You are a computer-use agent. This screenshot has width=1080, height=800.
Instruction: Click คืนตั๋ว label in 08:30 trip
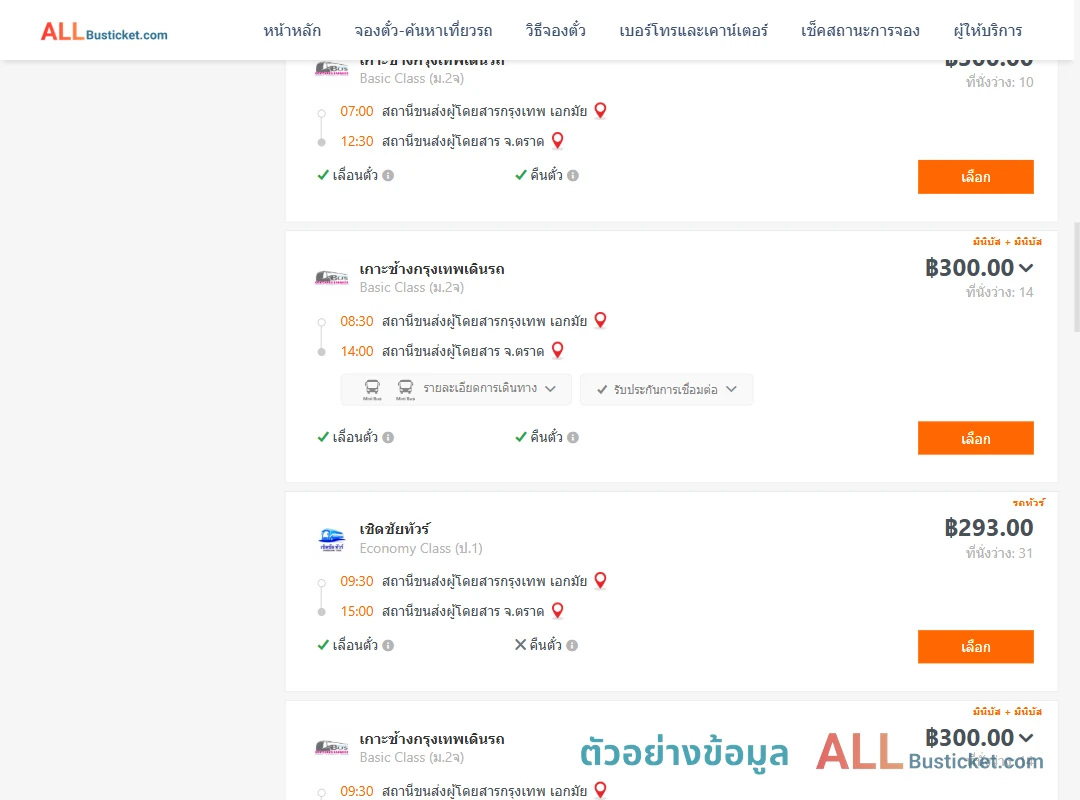pyautogui.click(x=546, y=437)
